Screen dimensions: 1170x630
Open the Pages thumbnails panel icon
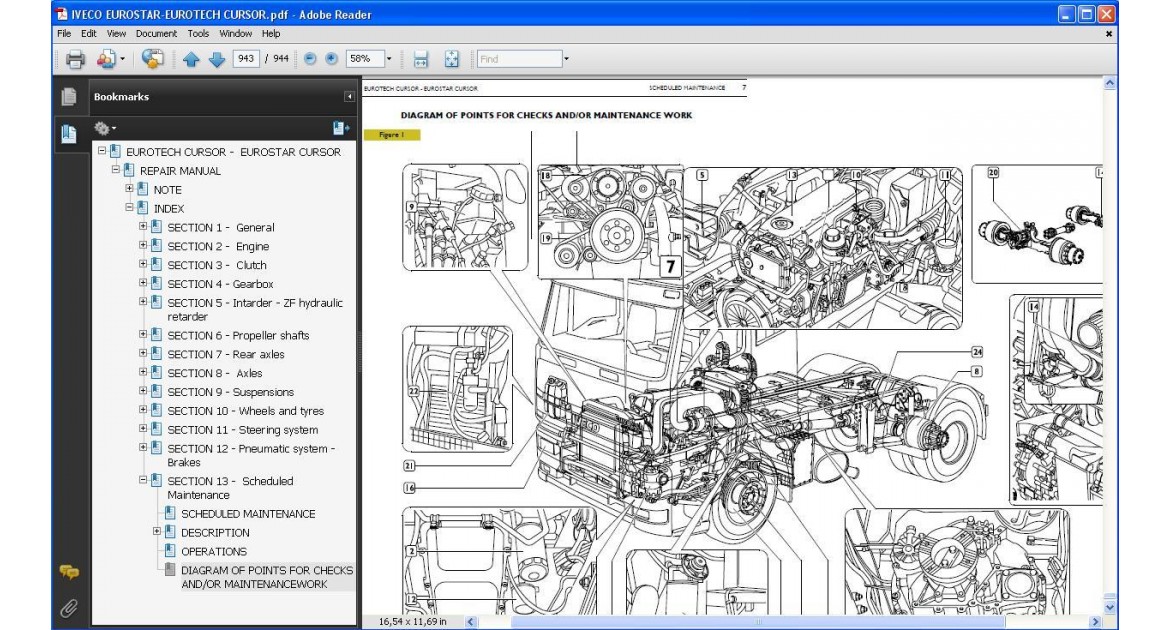click(69, 96)
